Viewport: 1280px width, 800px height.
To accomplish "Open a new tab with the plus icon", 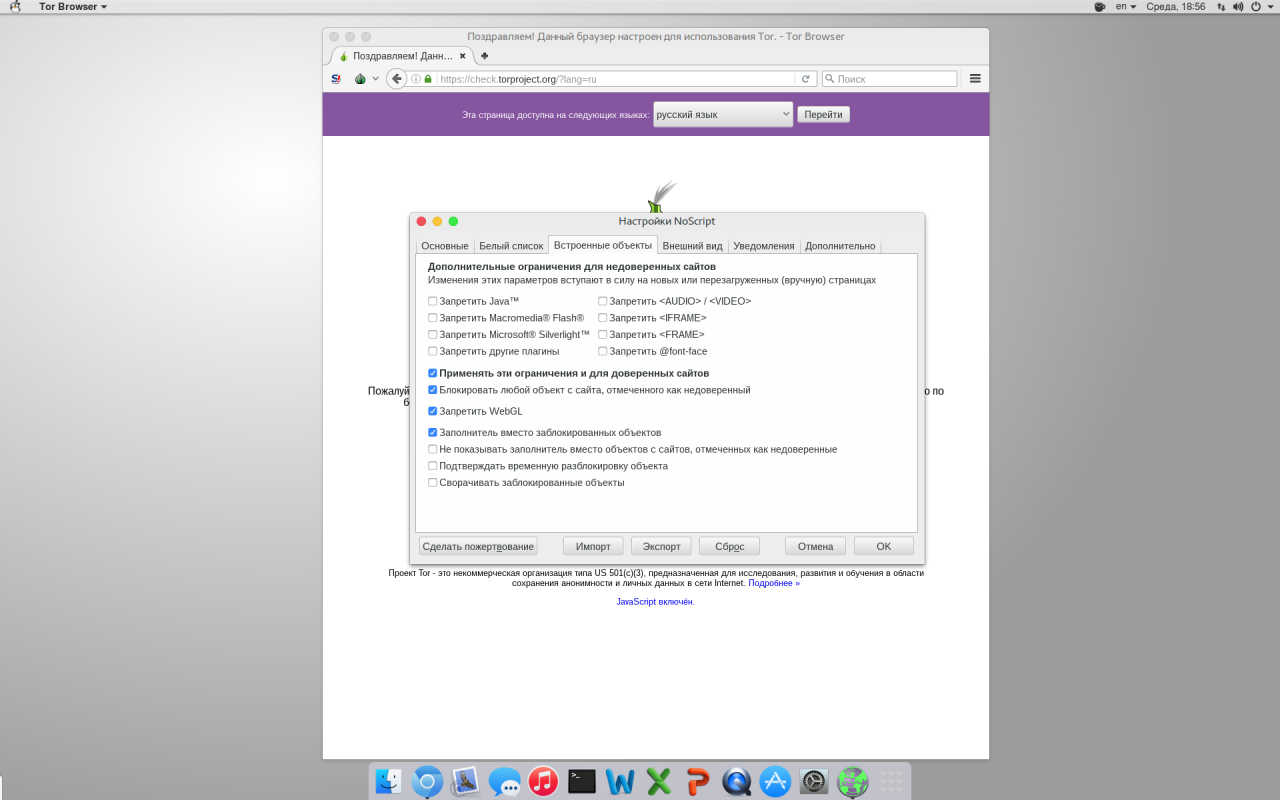I will (x=485, y=56).
